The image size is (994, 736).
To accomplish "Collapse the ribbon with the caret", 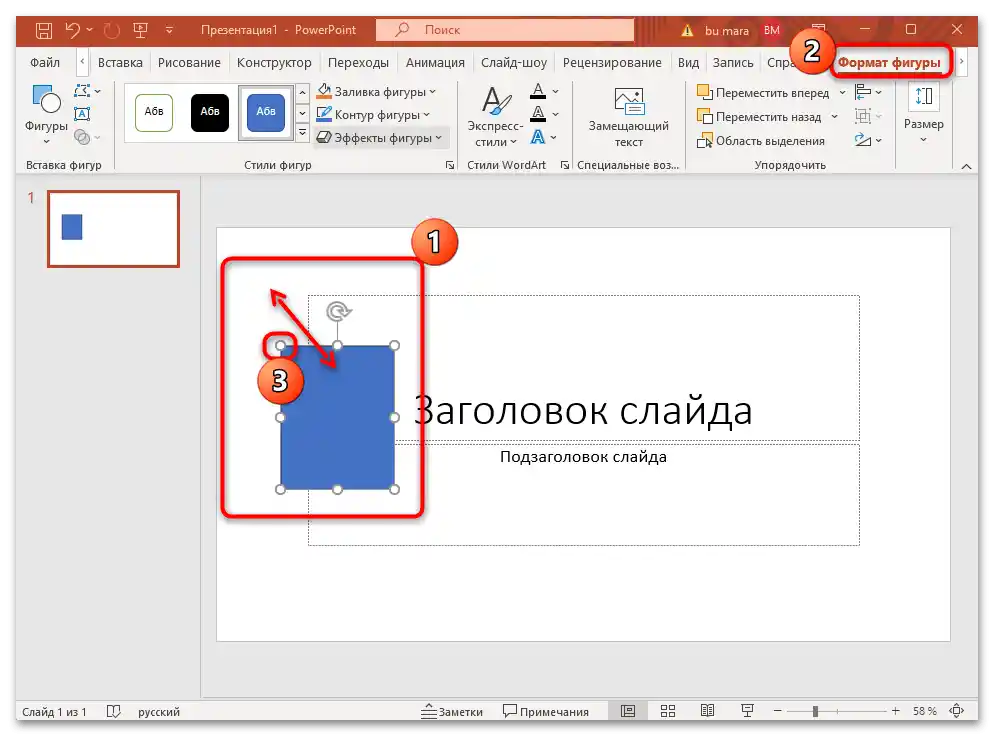I will (x=966, y=166).
